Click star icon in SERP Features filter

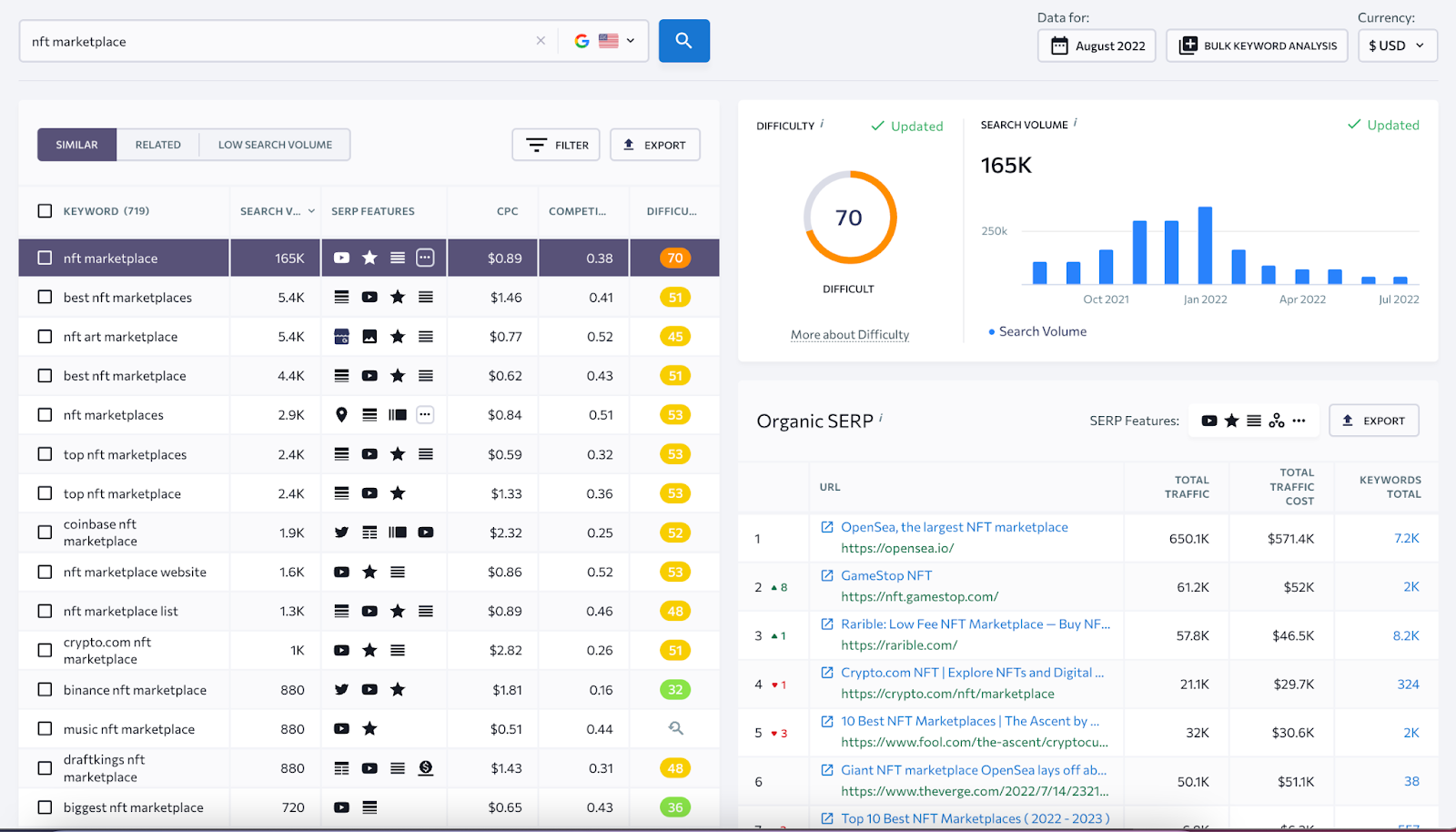click(x=1231, y=421)
